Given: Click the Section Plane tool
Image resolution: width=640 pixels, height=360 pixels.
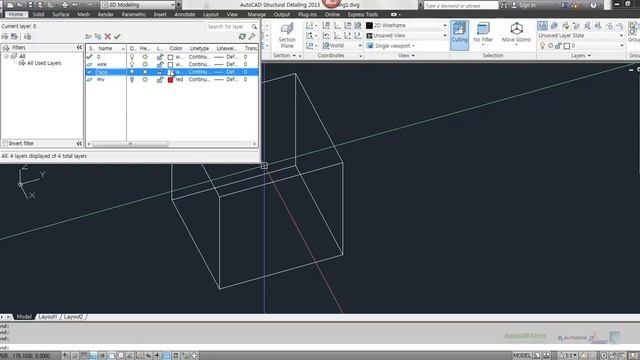Looking at the screenshot, I should pos(287,36).
